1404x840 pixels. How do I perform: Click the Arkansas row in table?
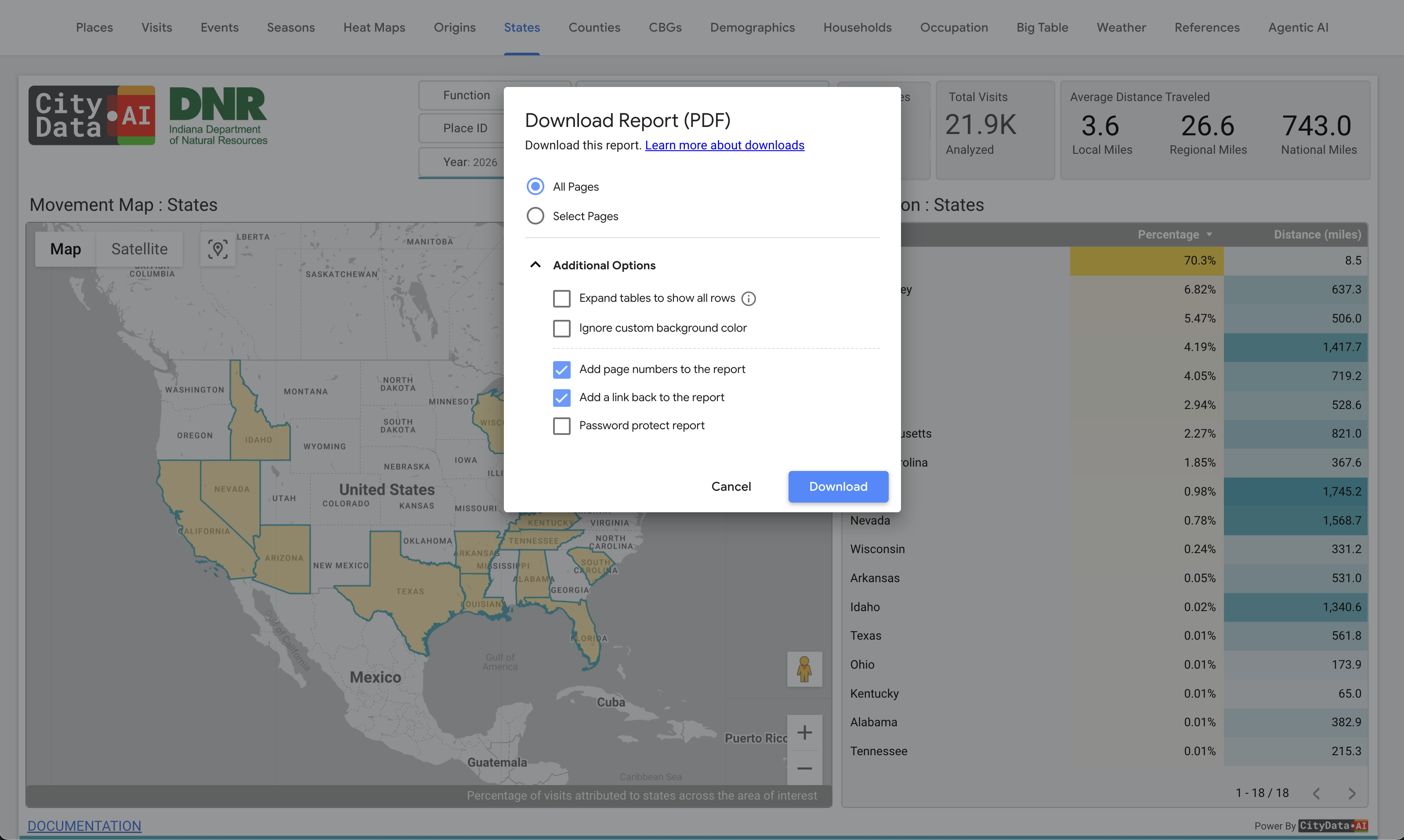pyautogui.click(x=1105, y=578)
